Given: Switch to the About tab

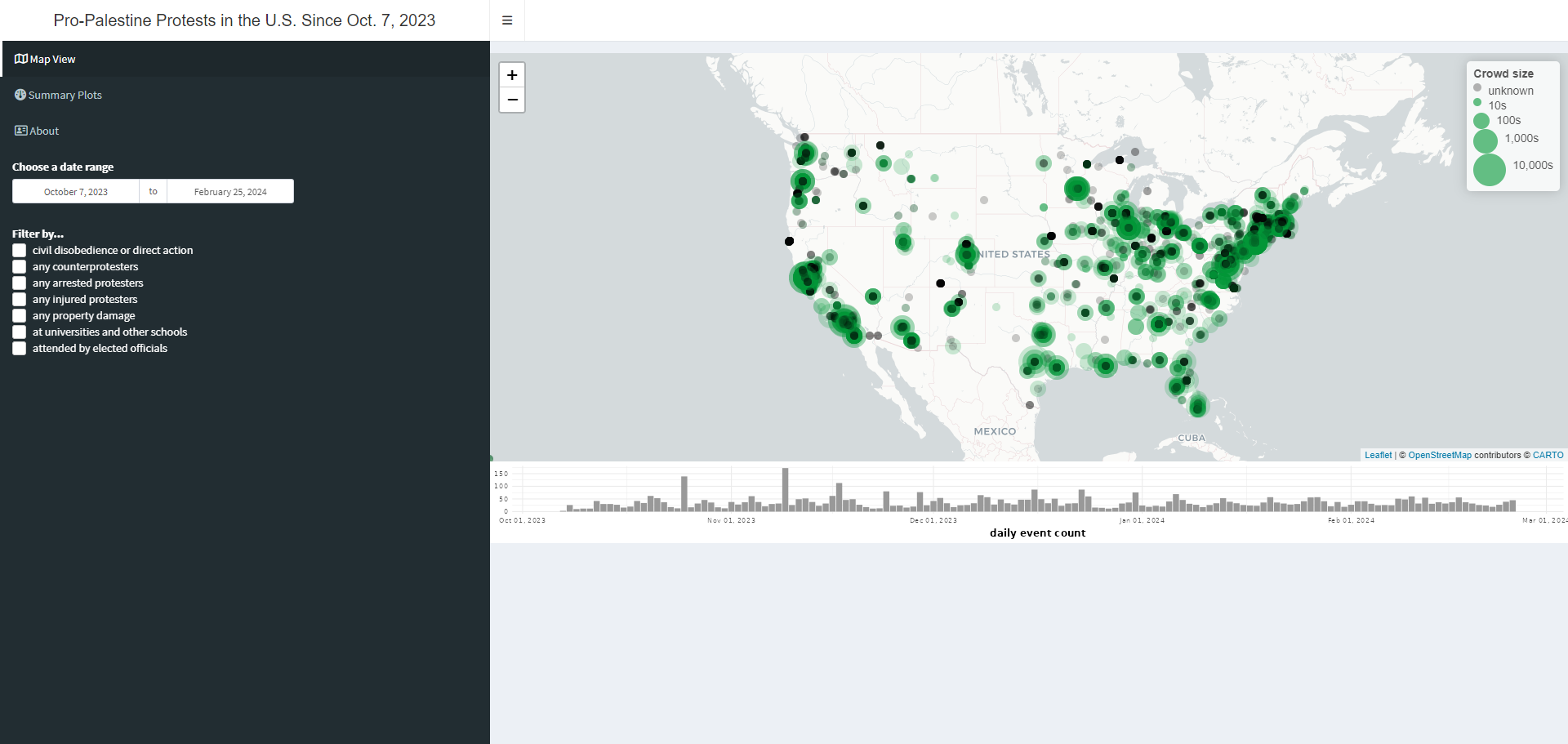Looking at the screenshot, I should 44,131.
